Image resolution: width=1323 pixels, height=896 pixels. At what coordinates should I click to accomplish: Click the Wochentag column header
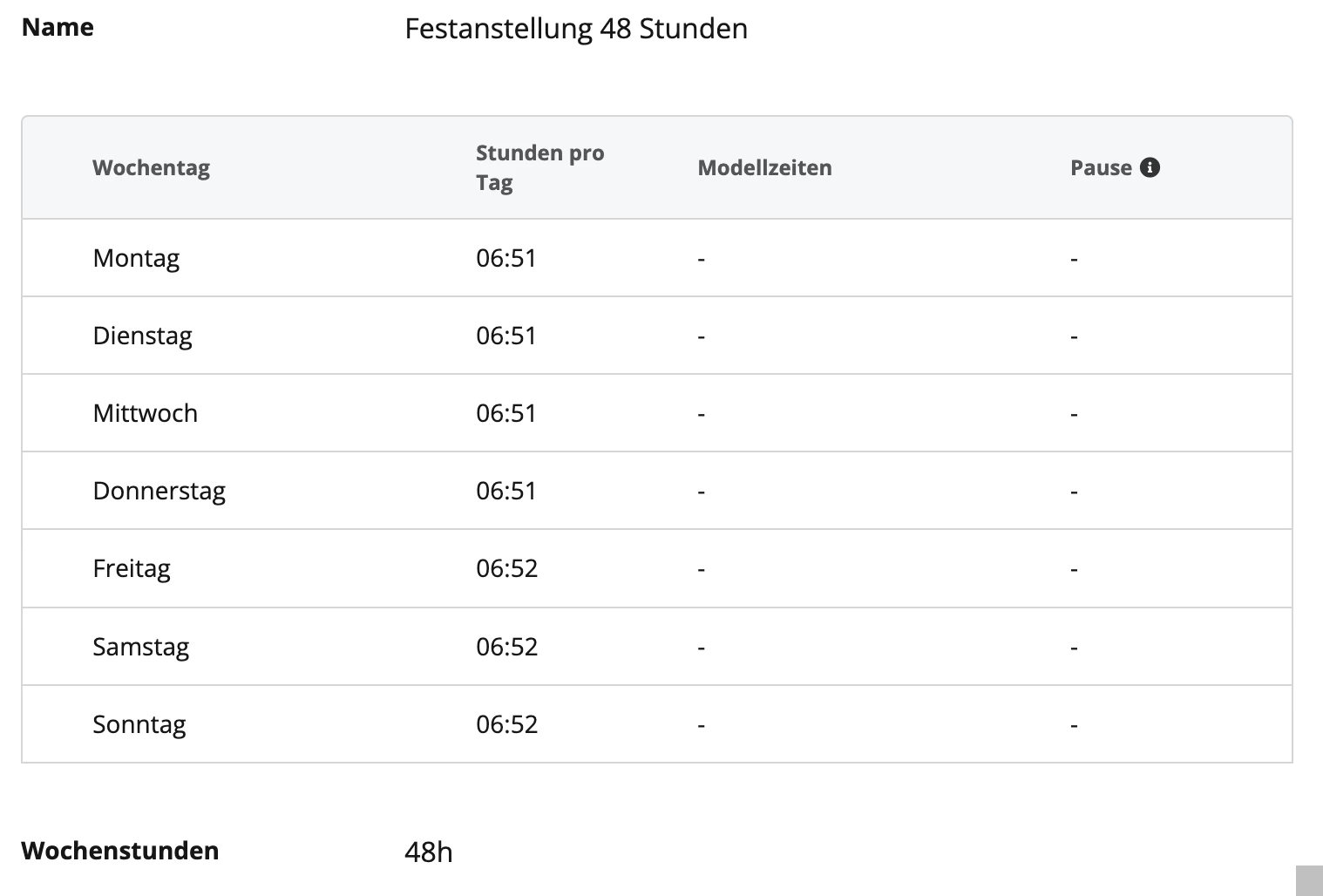click(x=151, y=167)
